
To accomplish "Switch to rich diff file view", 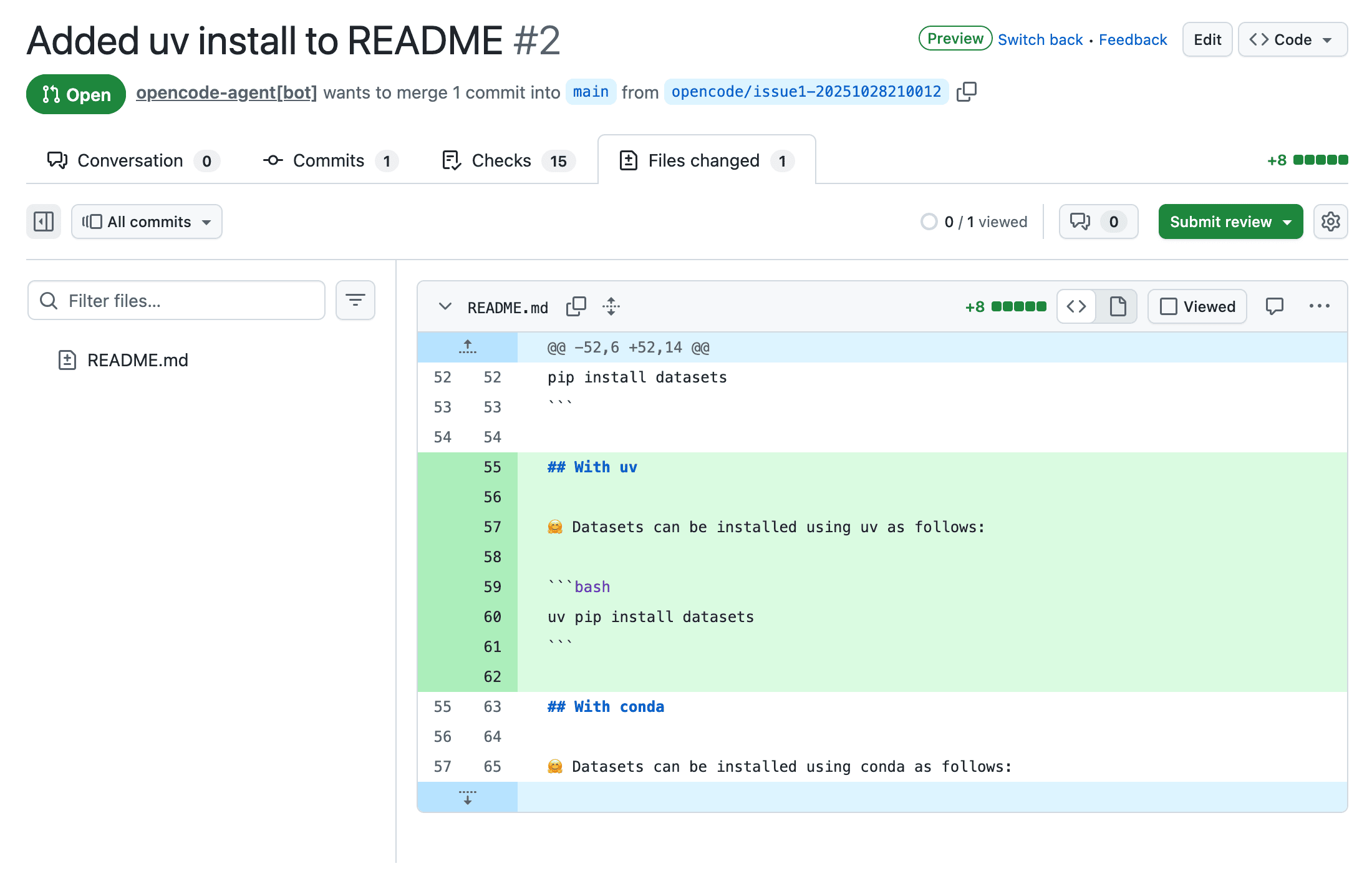I will (x=1118, y=306).
